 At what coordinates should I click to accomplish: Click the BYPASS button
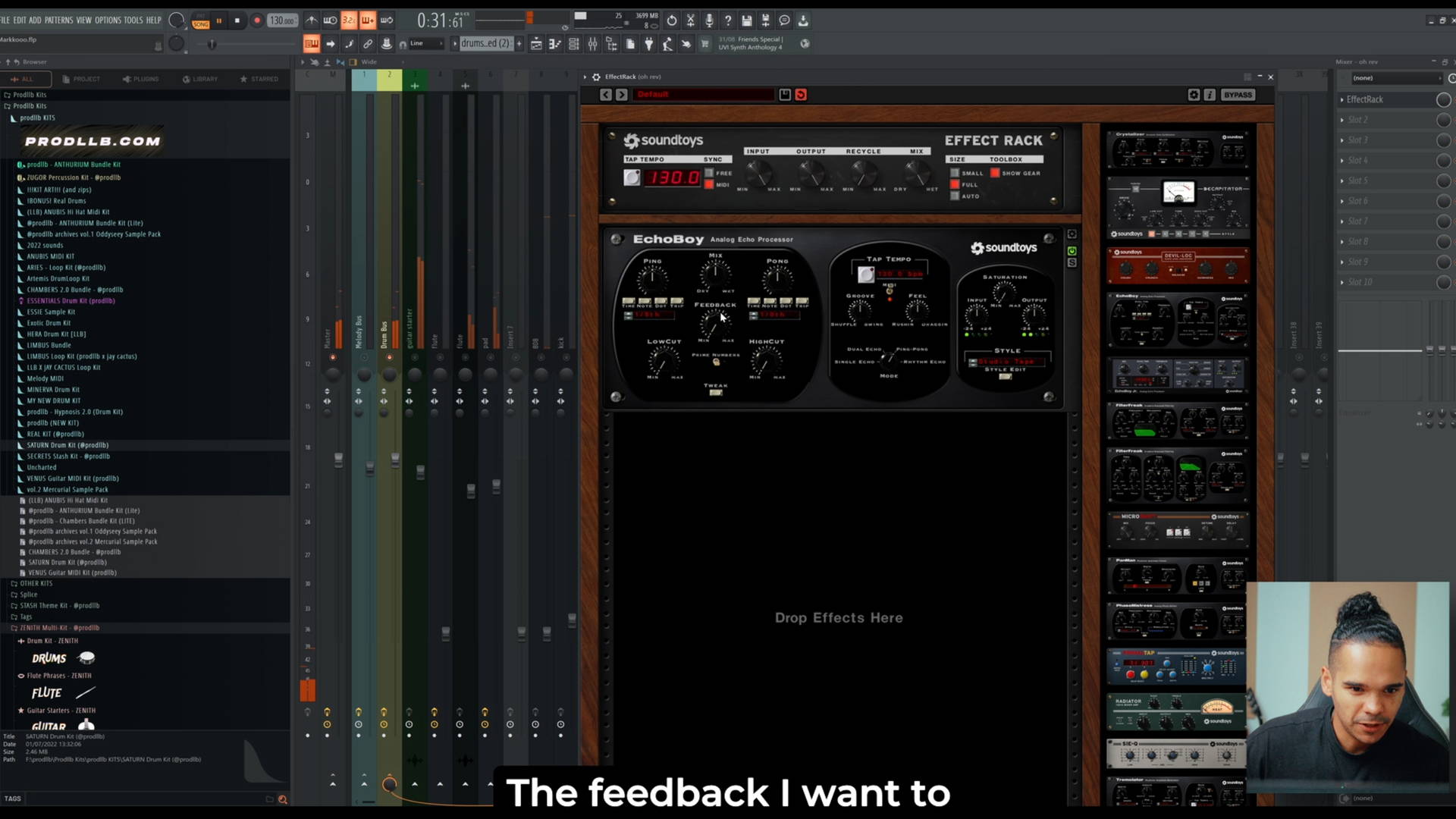pos(1238,95)
